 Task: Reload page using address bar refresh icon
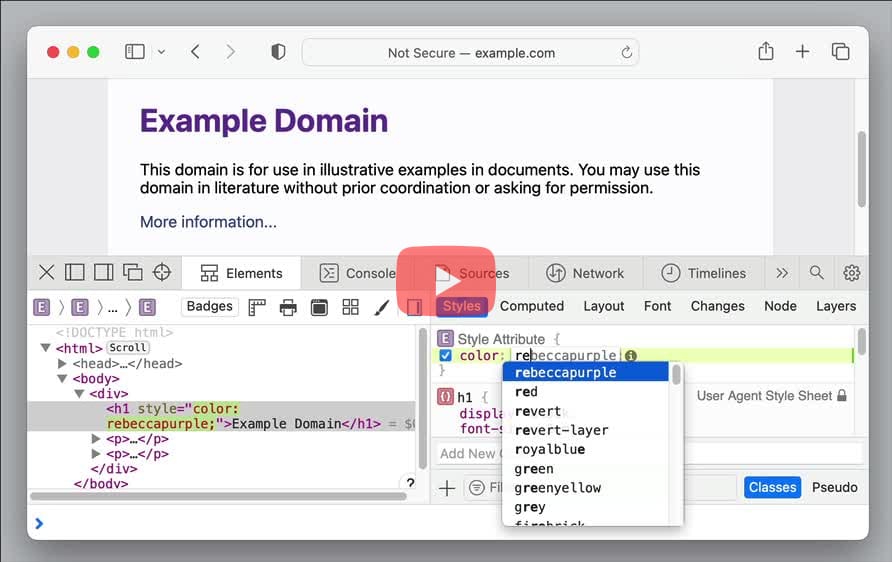pos(626,52)
